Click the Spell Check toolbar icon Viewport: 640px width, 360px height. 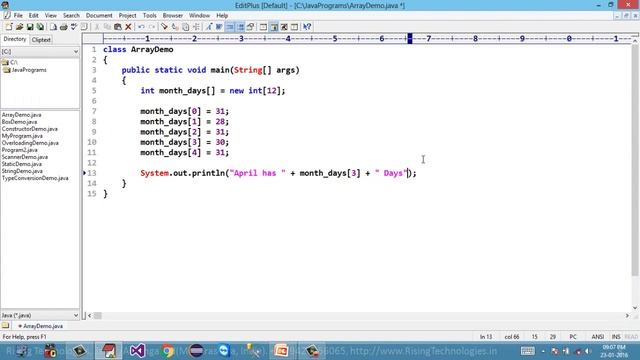tap(74, 27)
